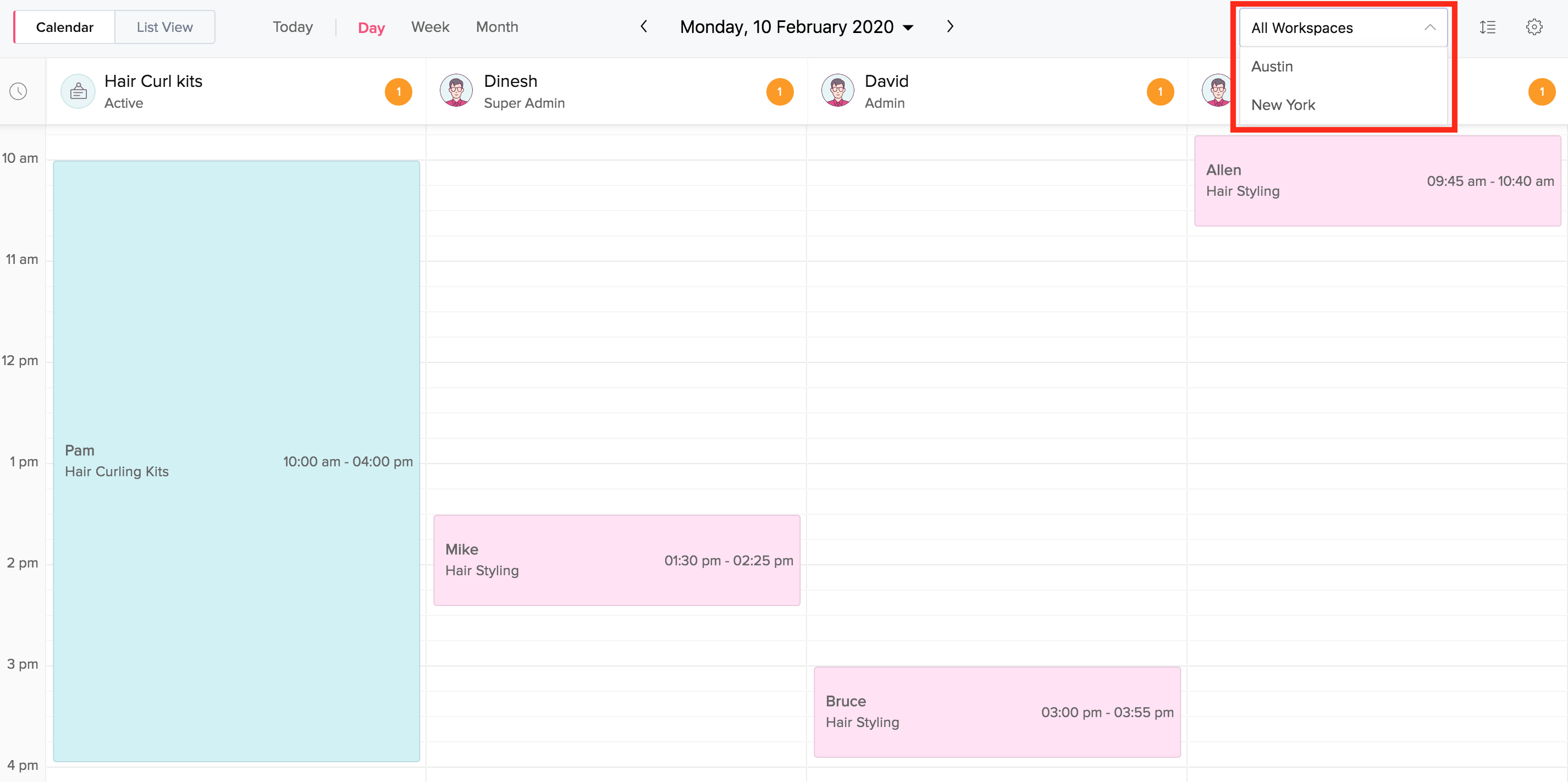The width and height of the screenshot is (1568, 782).
Task: Go to previous day arrow
Action: tap(643, 27)
